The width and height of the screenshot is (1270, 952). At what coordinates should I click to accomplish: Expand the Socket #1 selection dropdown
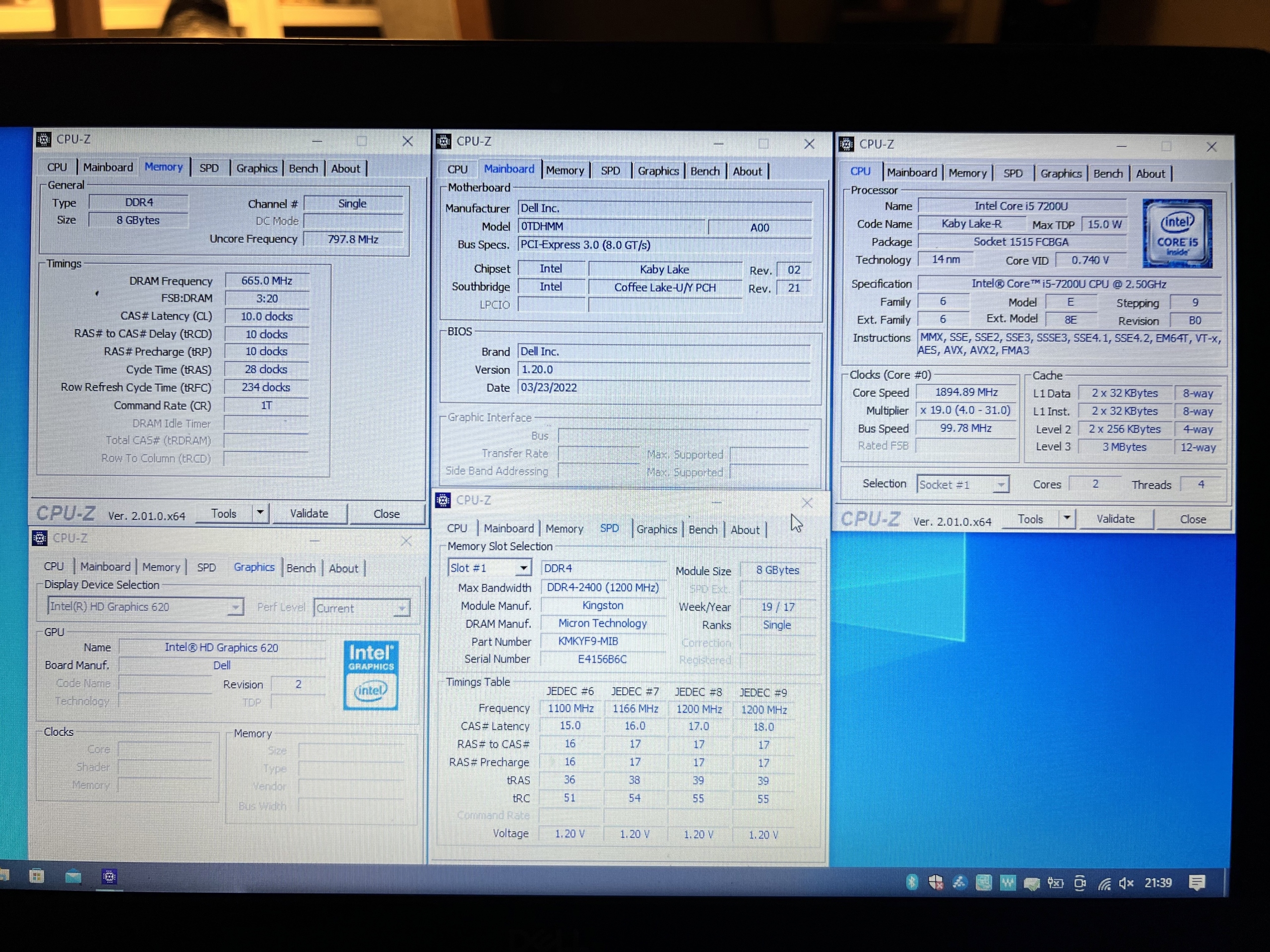point(1001,485)
